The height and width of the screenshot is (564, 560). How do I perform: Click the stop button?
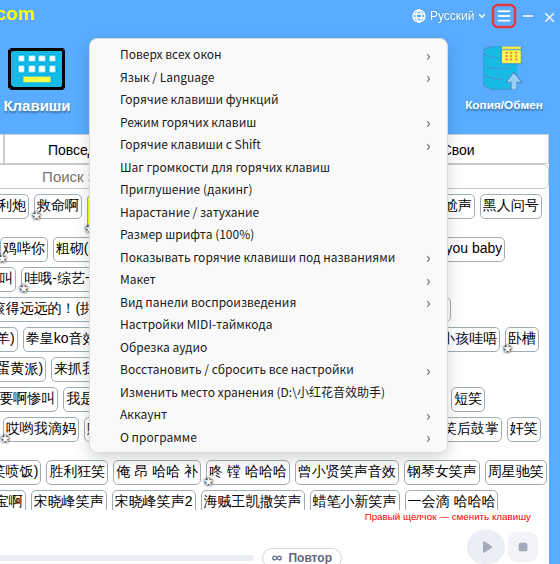coord(523,547)
